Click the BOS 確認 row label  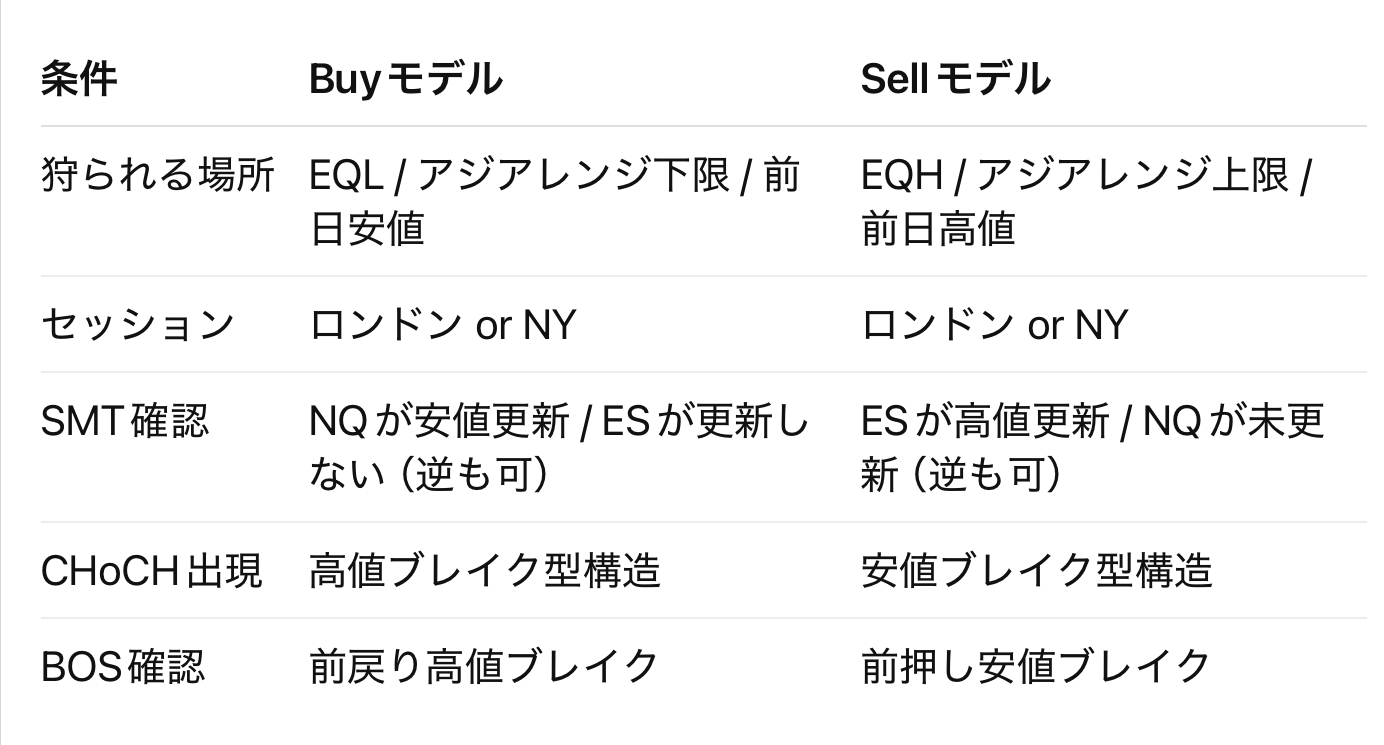[x=123, y=667]
